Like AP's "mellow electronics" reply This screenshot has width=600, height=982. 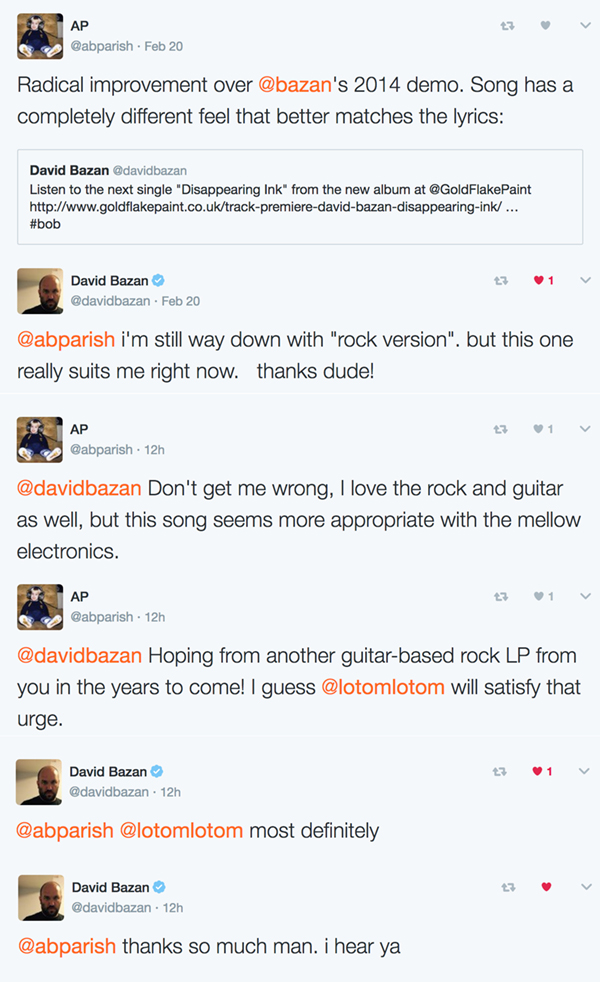click(x=539, y=429)
